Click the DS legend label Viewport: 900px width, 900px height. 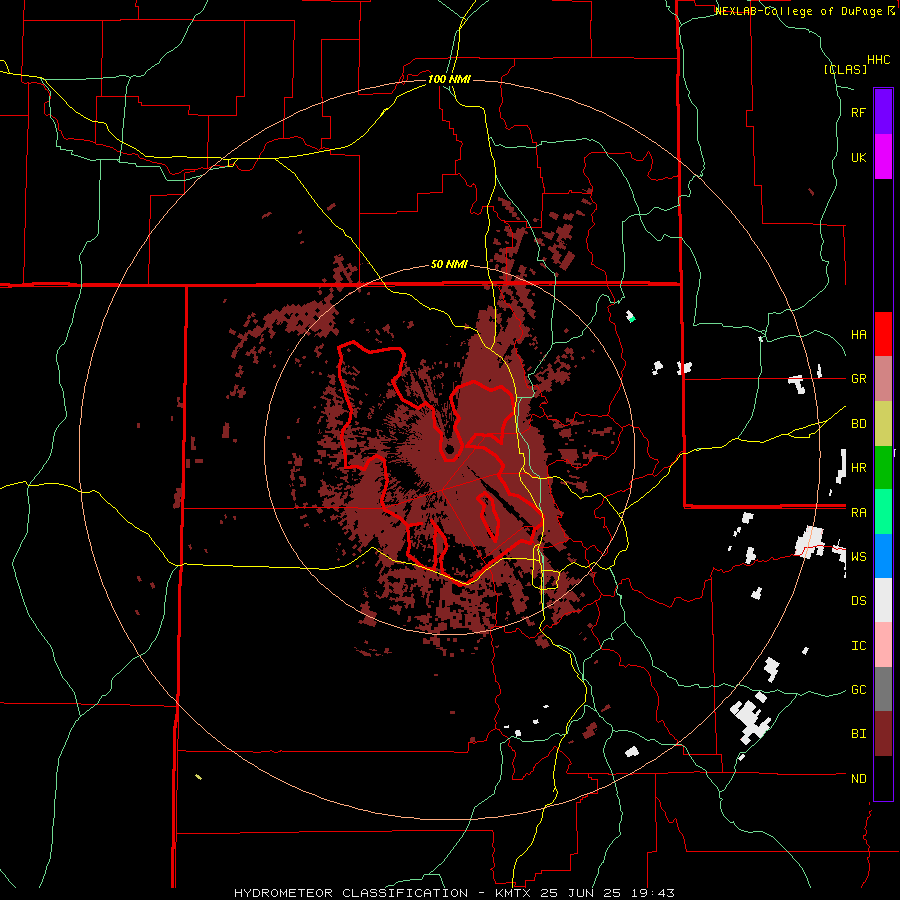coord(858,601)
